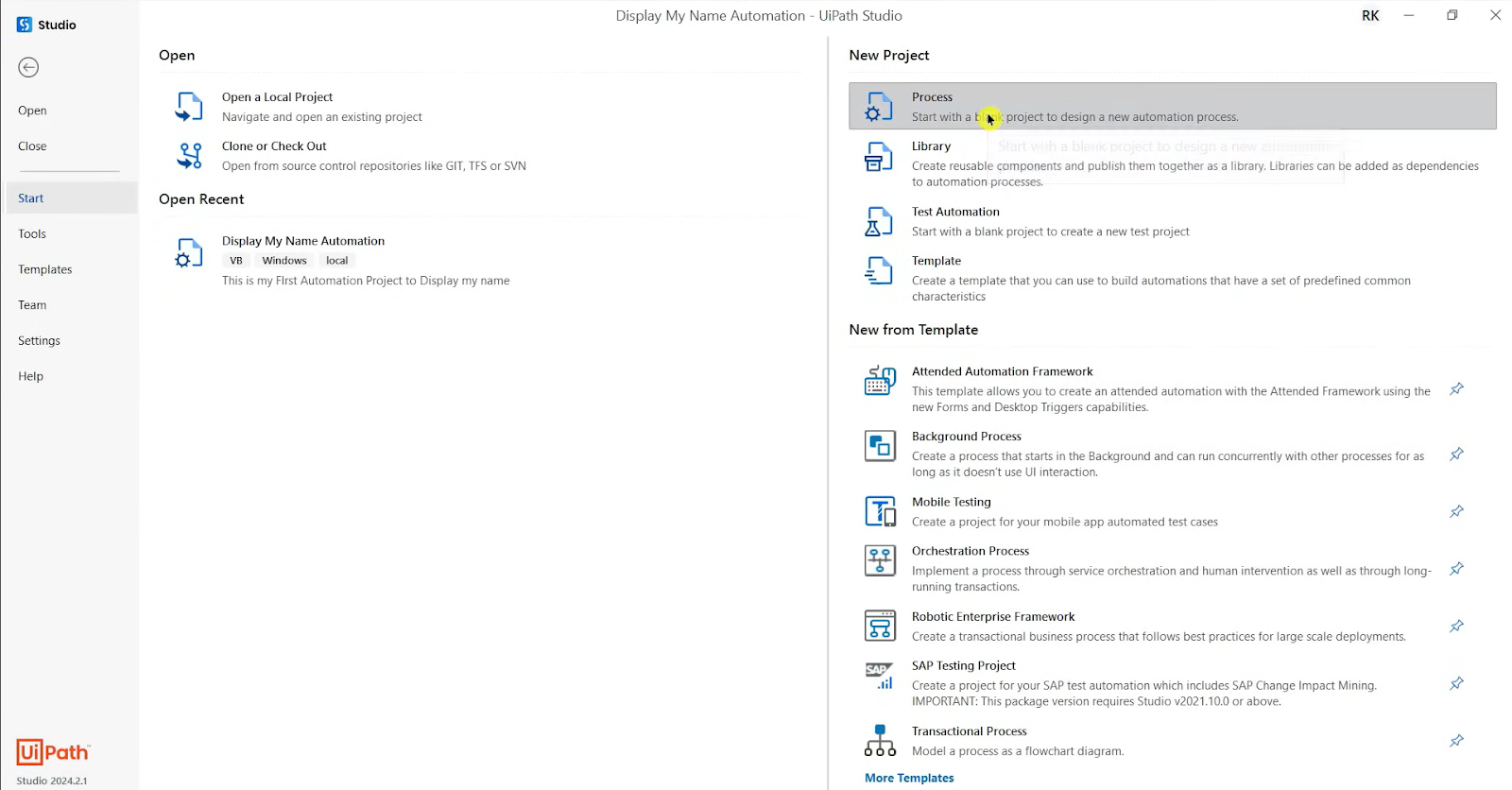Screen dimensions: 1512x790
Task: Click the Studio logo icon at top left
Action: (x=25, y=25)
